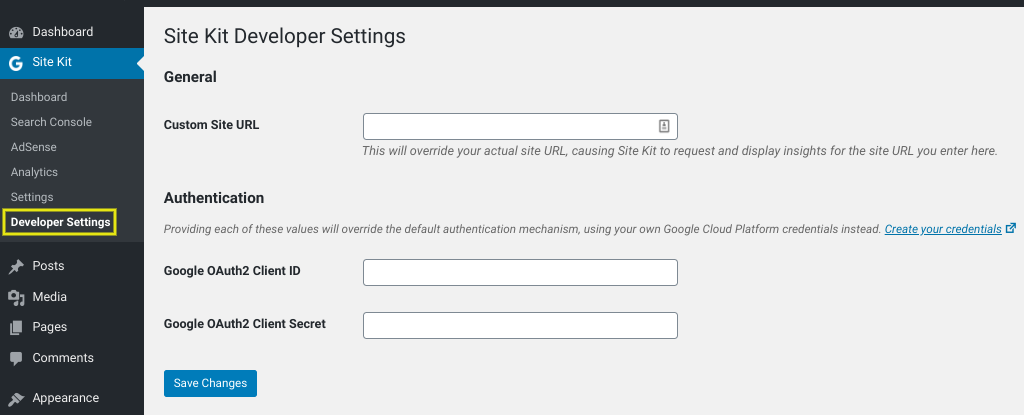Open the Analytics submenu item

pos(35,172)
